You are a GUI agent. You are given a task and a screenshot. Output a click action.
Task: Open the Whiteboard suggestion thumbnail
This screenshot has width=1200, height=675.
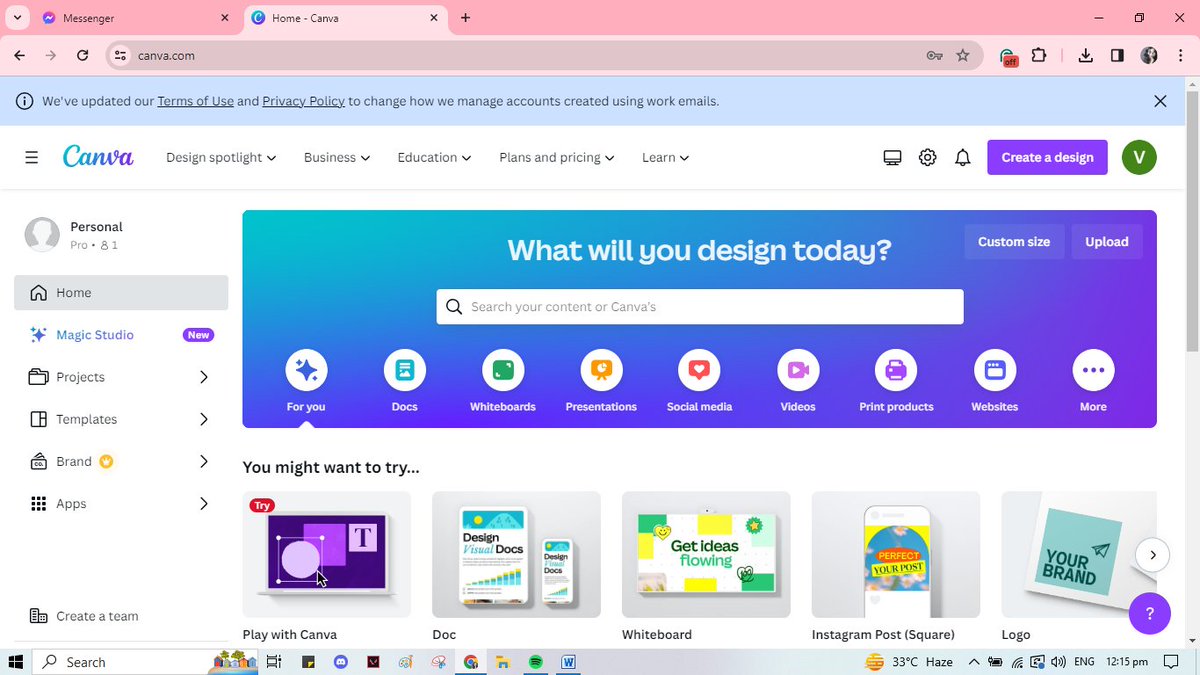pyautogui.click(x=706, y=554)
